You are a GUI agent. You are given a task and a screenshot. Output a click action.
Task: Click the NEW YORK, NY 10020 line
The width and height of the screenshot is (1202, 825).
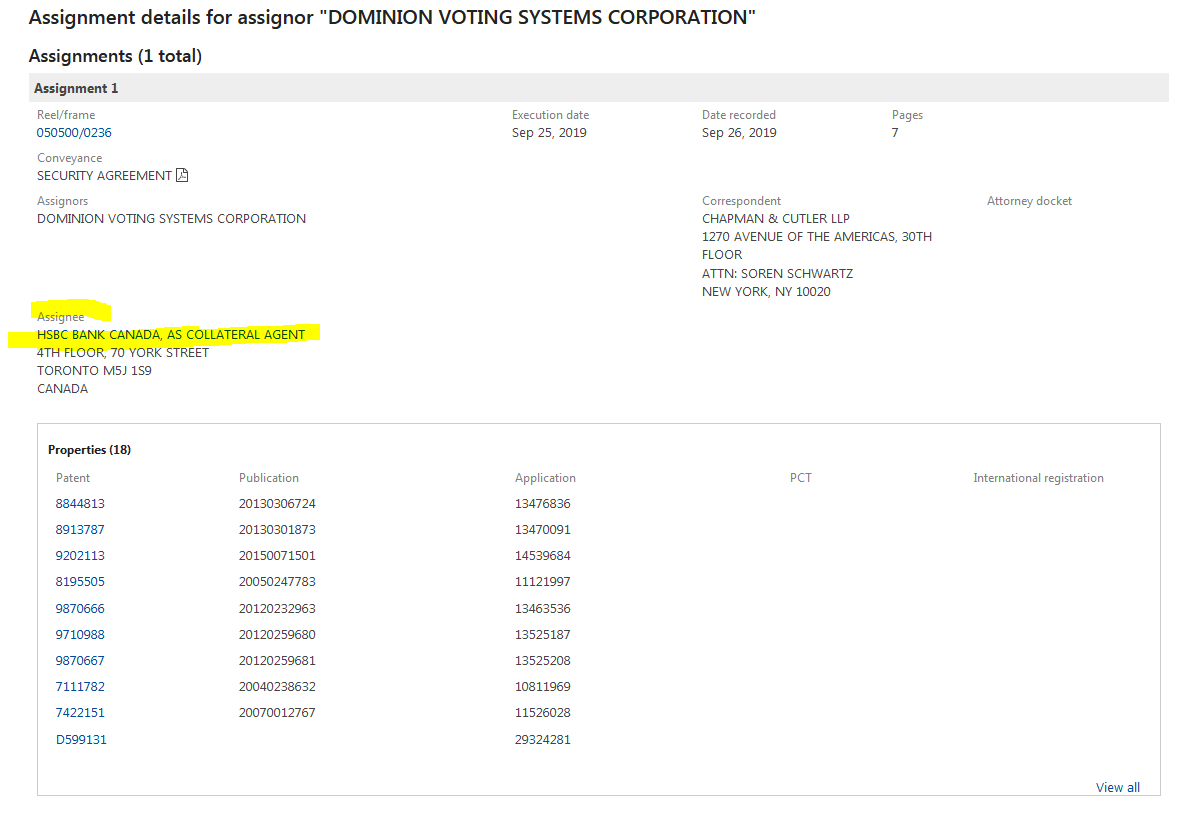[766, 292]
